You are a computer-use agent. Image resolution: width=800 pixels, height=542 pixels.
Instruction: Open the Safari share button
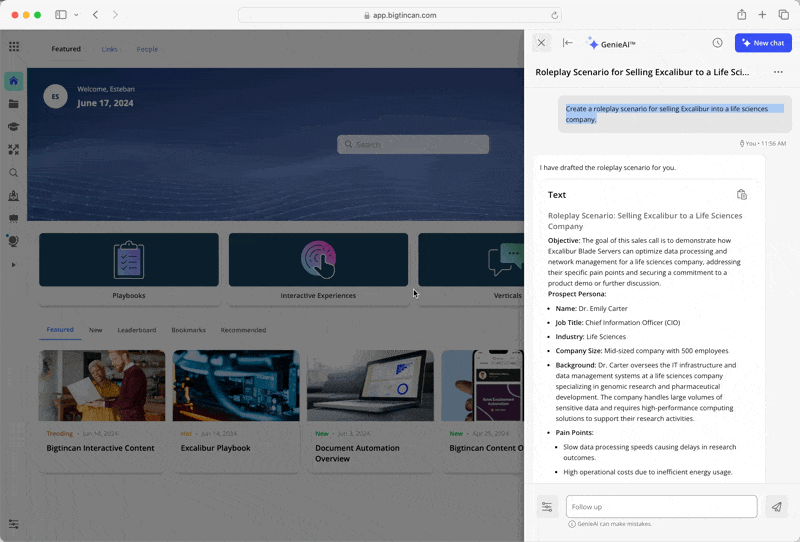click(x=741, y=15)
